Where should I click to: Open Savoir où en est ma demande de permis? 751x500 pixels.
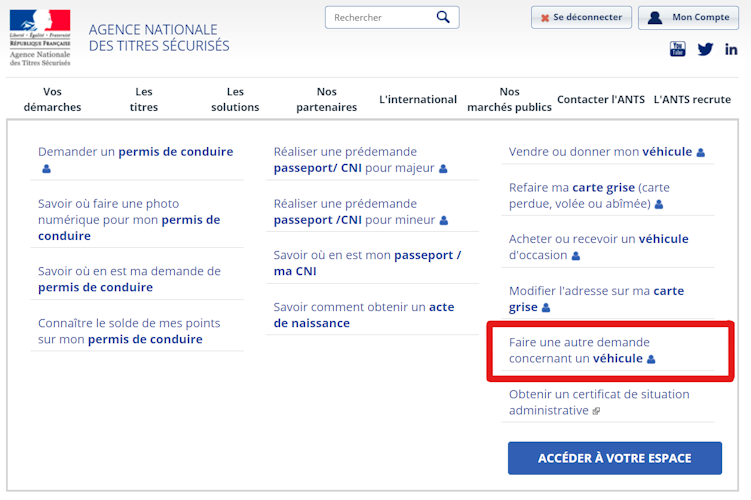click(129, 279)
